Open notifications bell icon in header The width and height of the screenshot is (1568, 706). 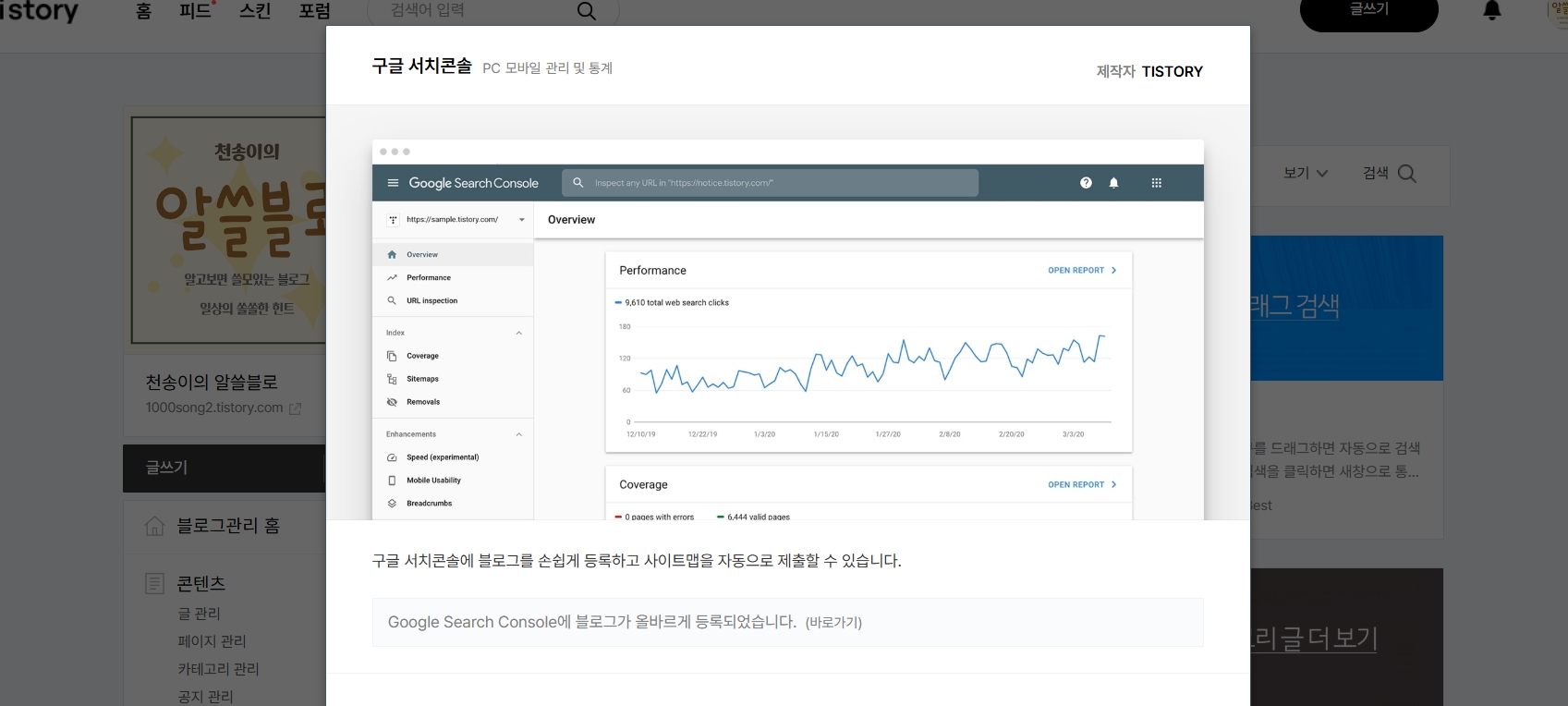point(1492,10)
